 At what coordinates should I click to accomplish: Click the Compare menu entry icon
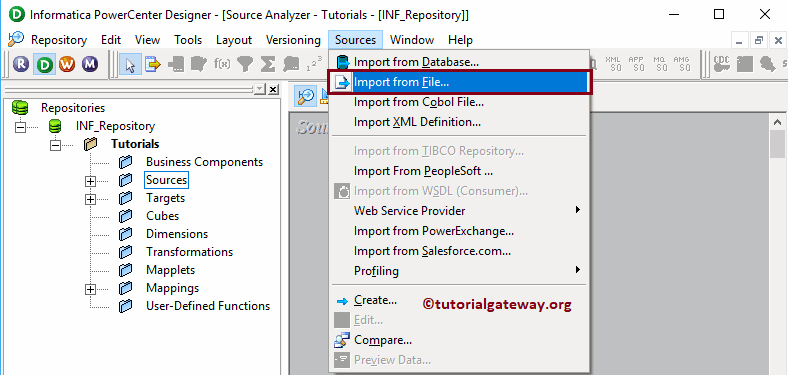[x=342, y=340]
